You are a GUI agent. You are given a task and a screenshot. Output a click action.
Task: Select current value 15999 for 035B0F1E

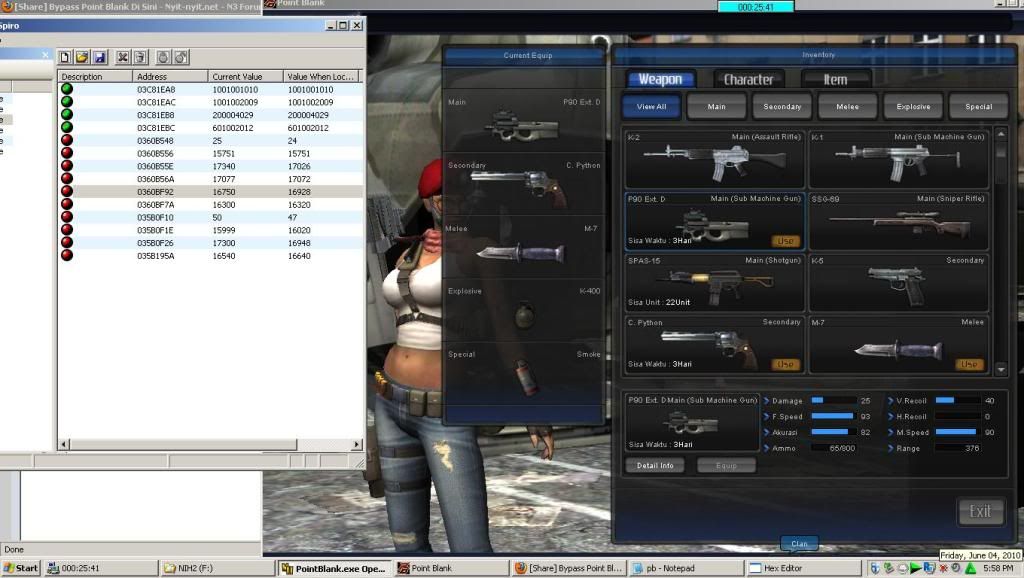(223, 230)
